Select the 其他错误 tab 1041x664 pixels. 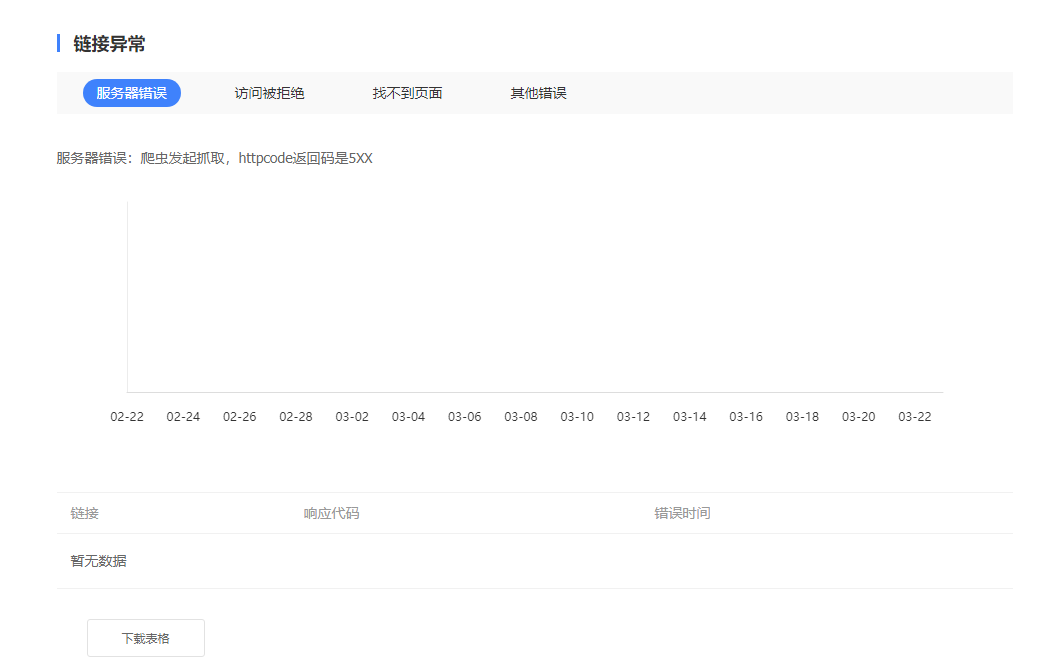(x=537, y=92)
